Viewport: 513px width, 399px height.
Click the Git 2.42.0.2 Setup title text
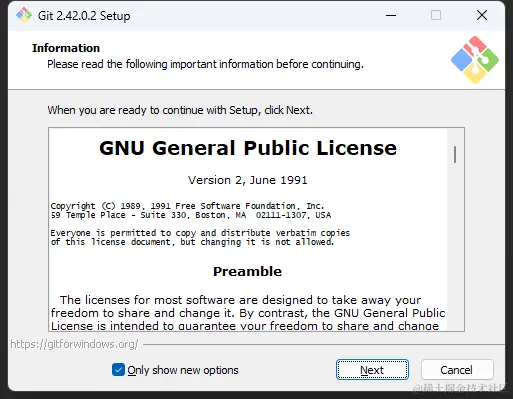pos(84,16)
